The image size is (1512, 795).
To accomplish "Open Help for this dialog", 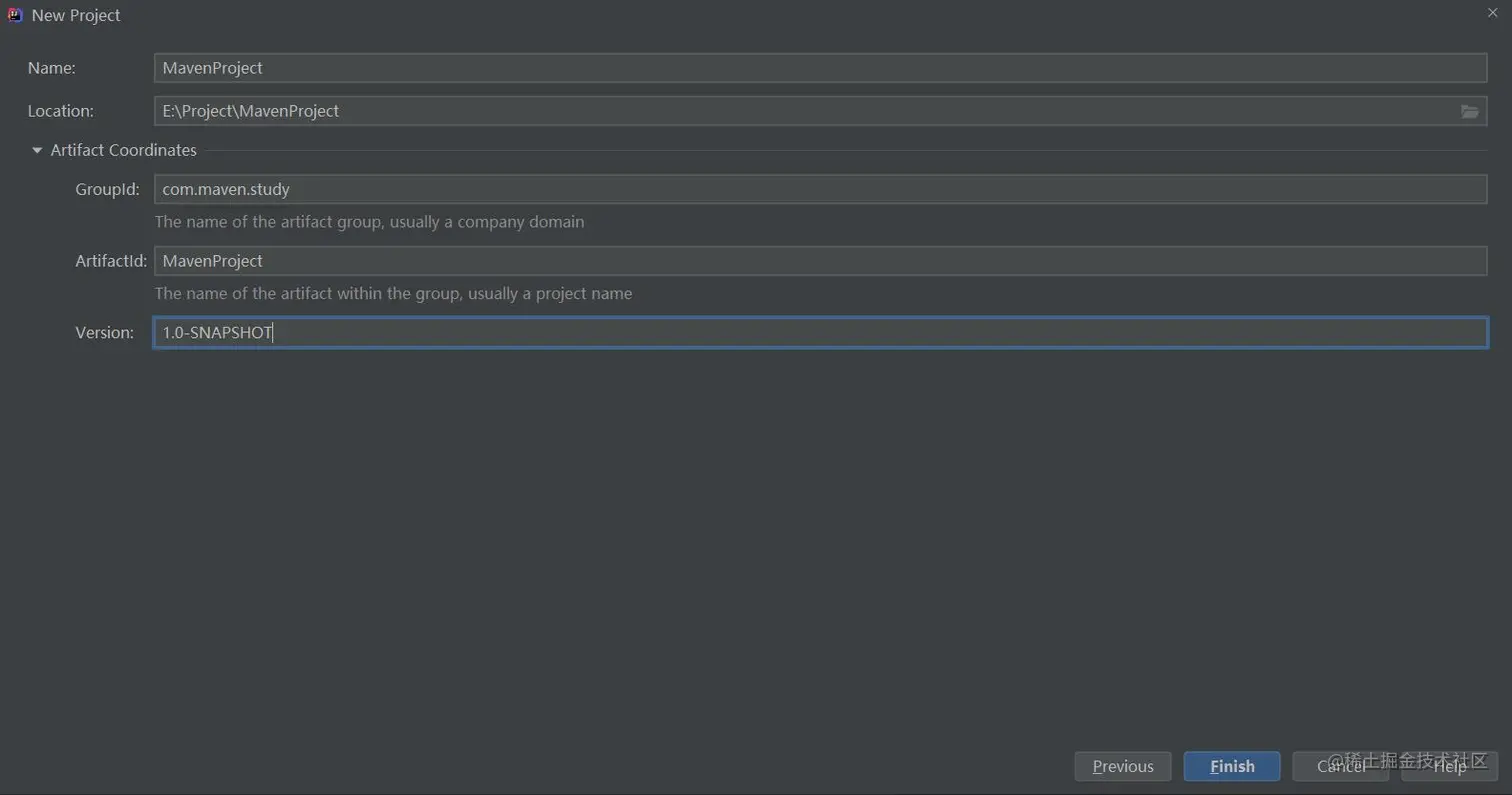I will (x=1450, y=766).
